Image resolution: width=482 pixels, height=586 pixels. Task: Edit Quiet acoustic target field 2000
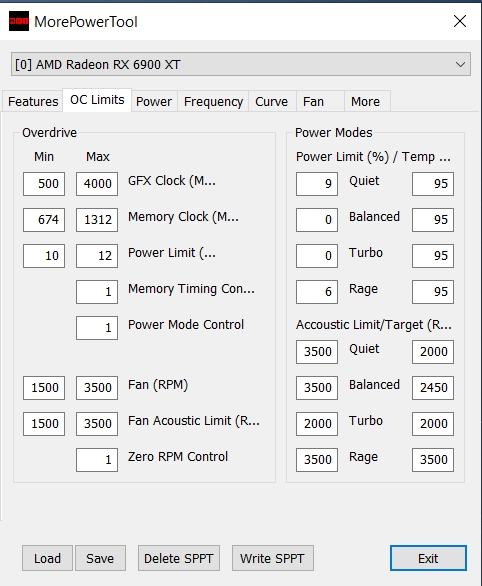[433, 352]
